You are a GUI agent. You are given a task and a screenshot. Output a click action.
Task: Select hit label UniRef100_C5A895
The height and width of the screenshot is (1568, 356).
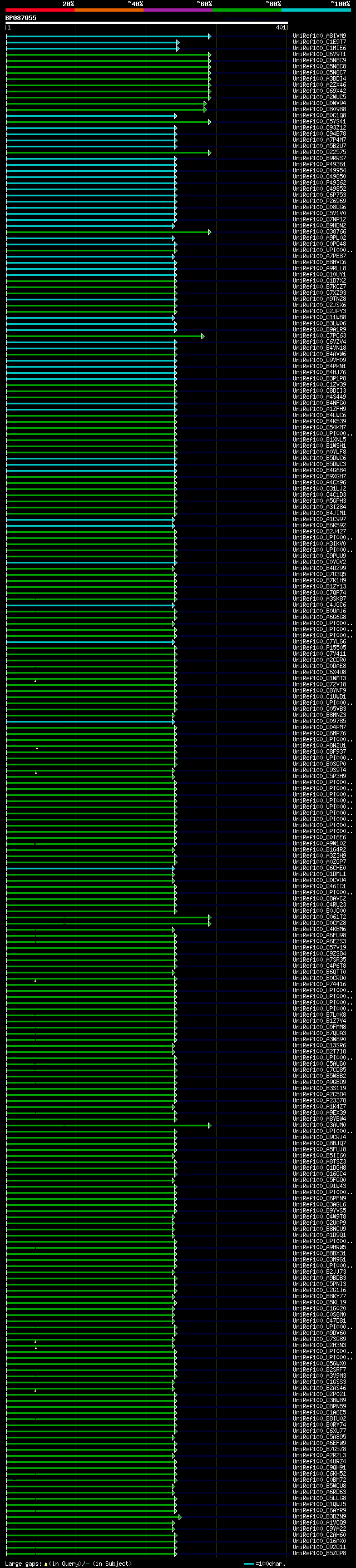coord(319,1437)
